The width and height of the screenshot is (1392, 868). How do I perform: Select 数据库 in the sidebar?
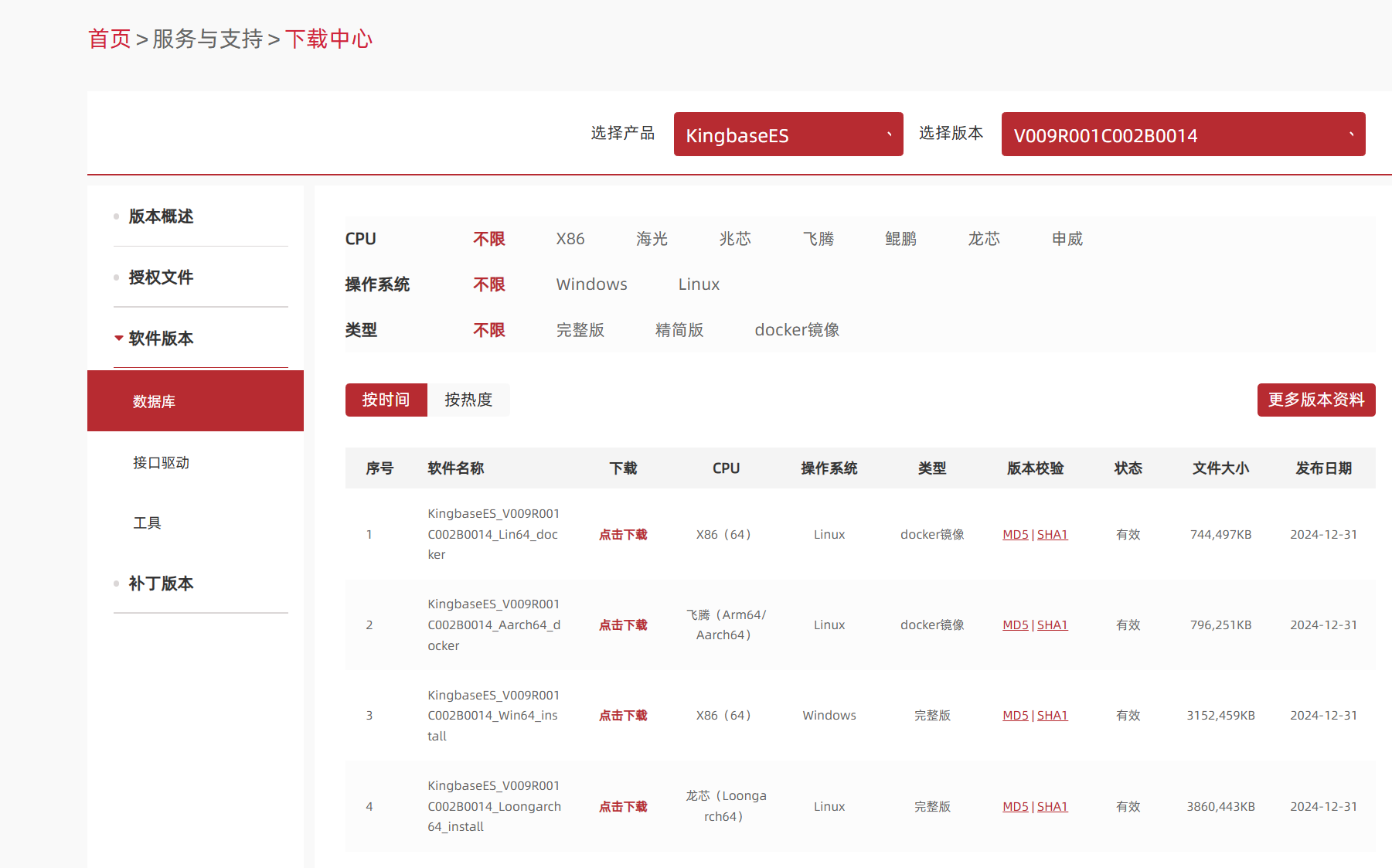click(x=196, y=401)
